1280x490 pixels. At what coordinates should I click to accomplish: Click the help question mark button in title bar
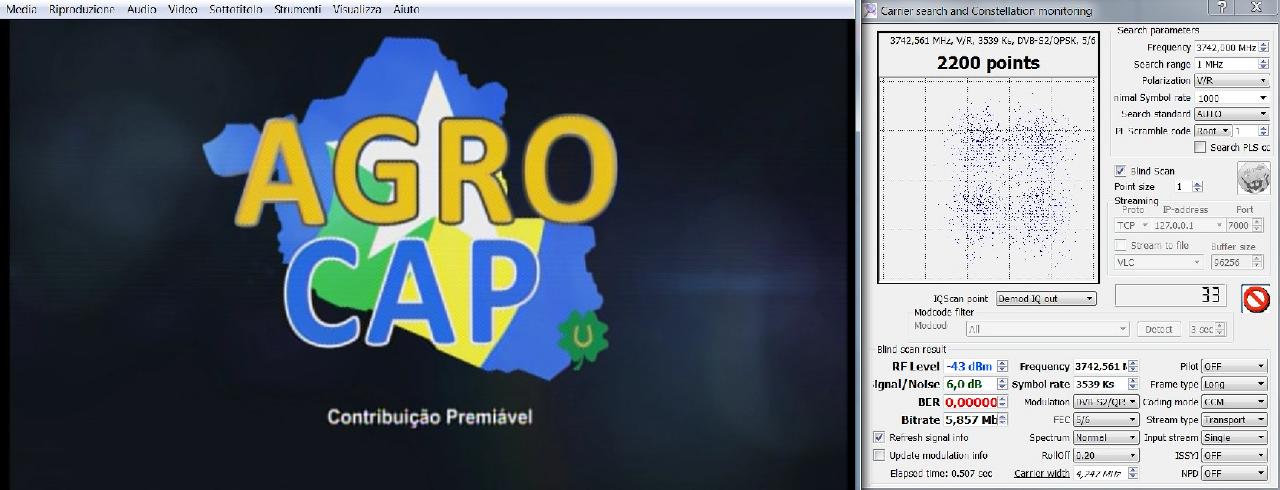click(x=1221, y=8)
